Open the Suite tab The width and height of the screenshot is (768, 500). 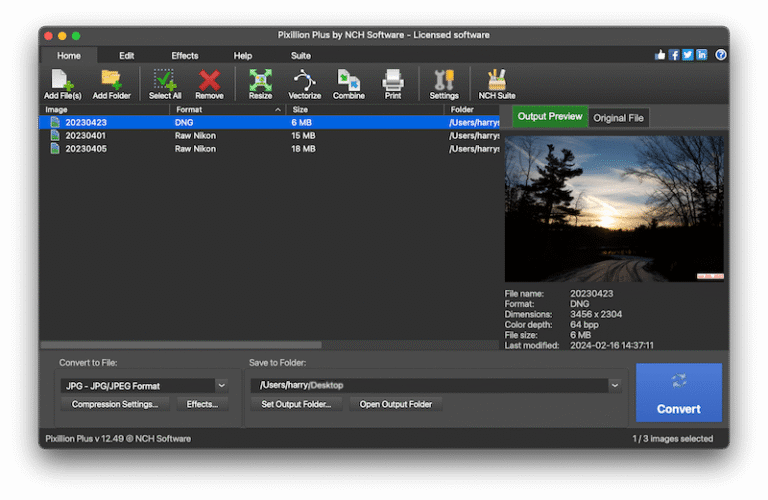coord(301,56)
